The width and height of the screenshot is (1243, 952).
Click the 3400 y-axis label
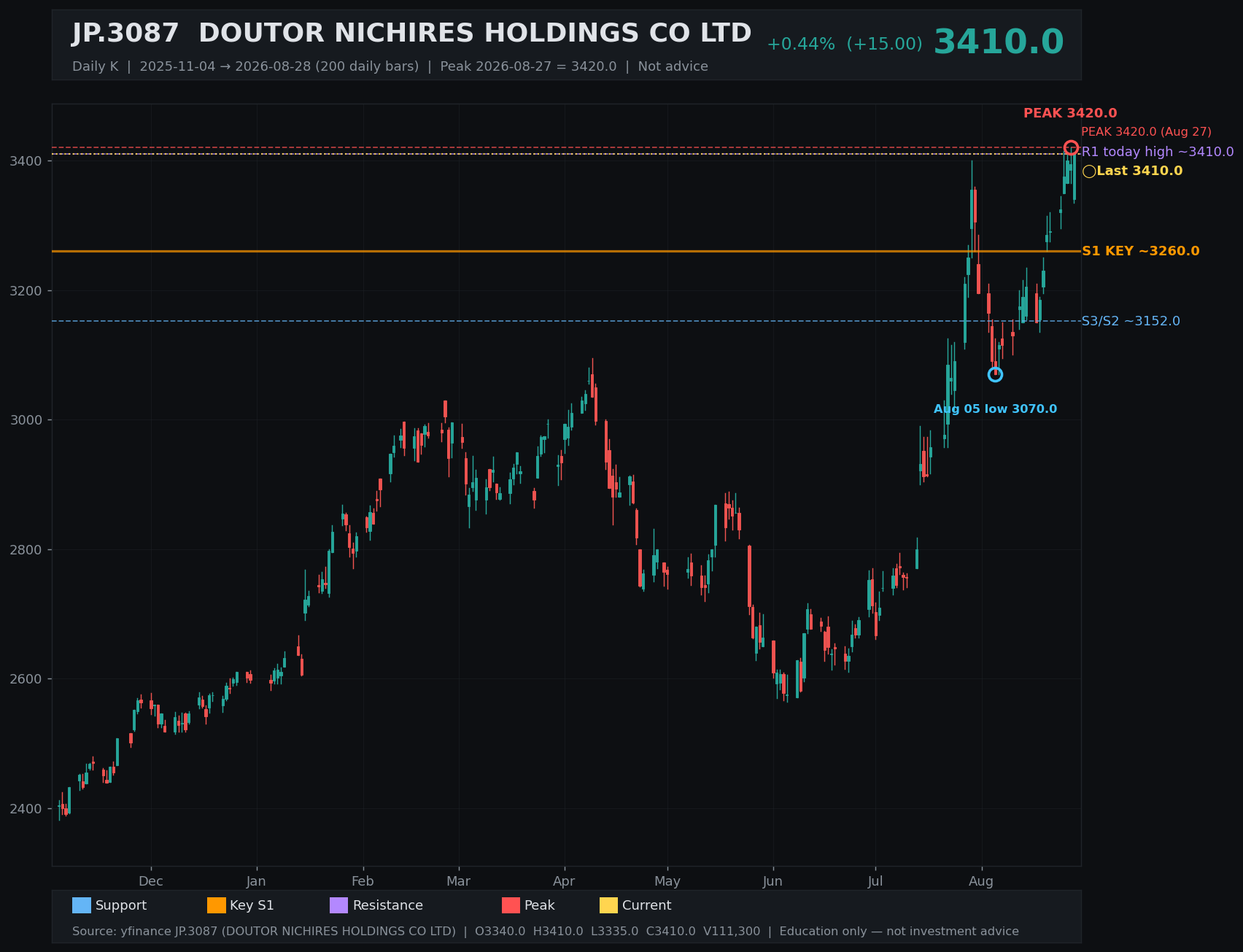(26, 160)
